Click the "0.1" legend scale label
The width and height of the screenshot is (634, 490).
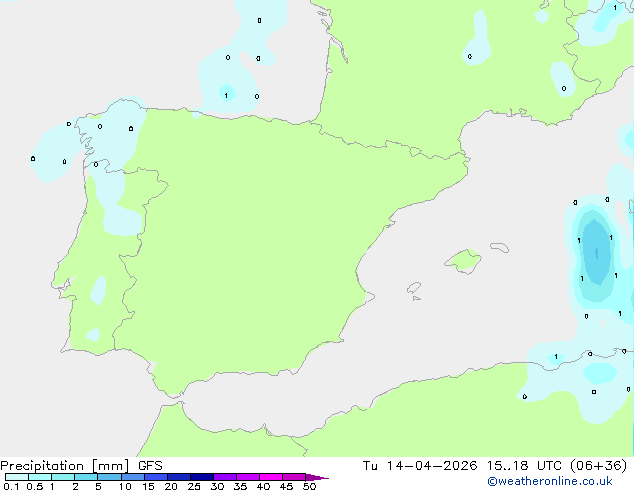(11, 486)
